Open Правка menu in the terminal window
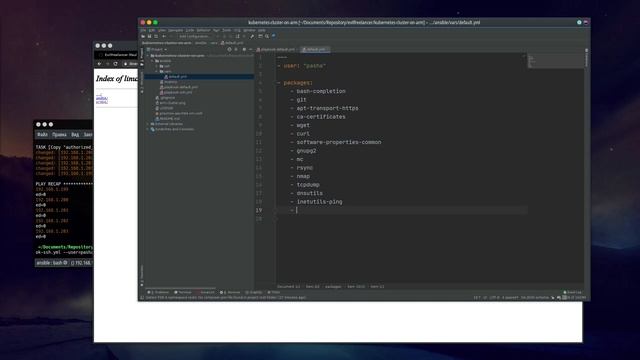Screen dimensions: 640x360 (59, 134)
